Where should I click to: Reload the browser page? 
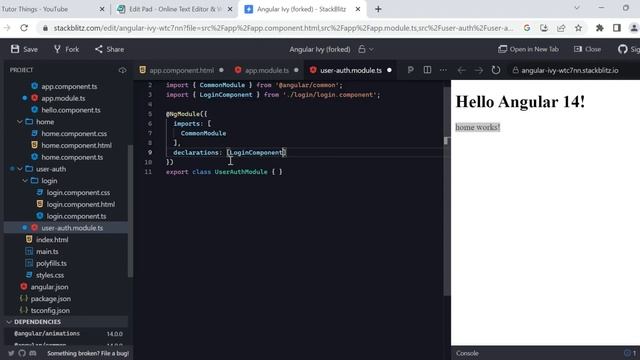[24, 28]
